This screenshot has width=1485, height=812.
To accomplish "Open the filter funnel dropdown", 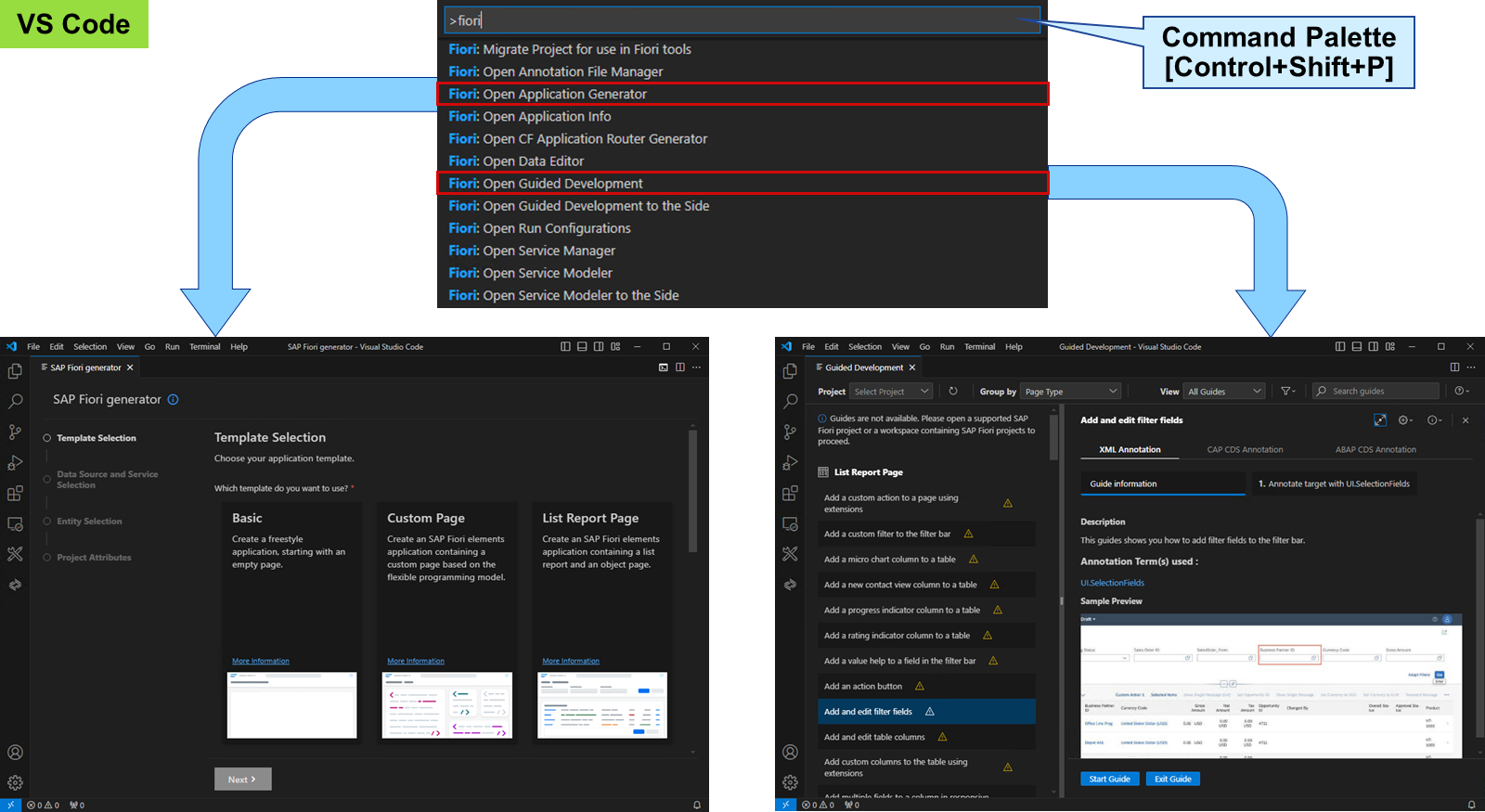I will pos(1288,392).
